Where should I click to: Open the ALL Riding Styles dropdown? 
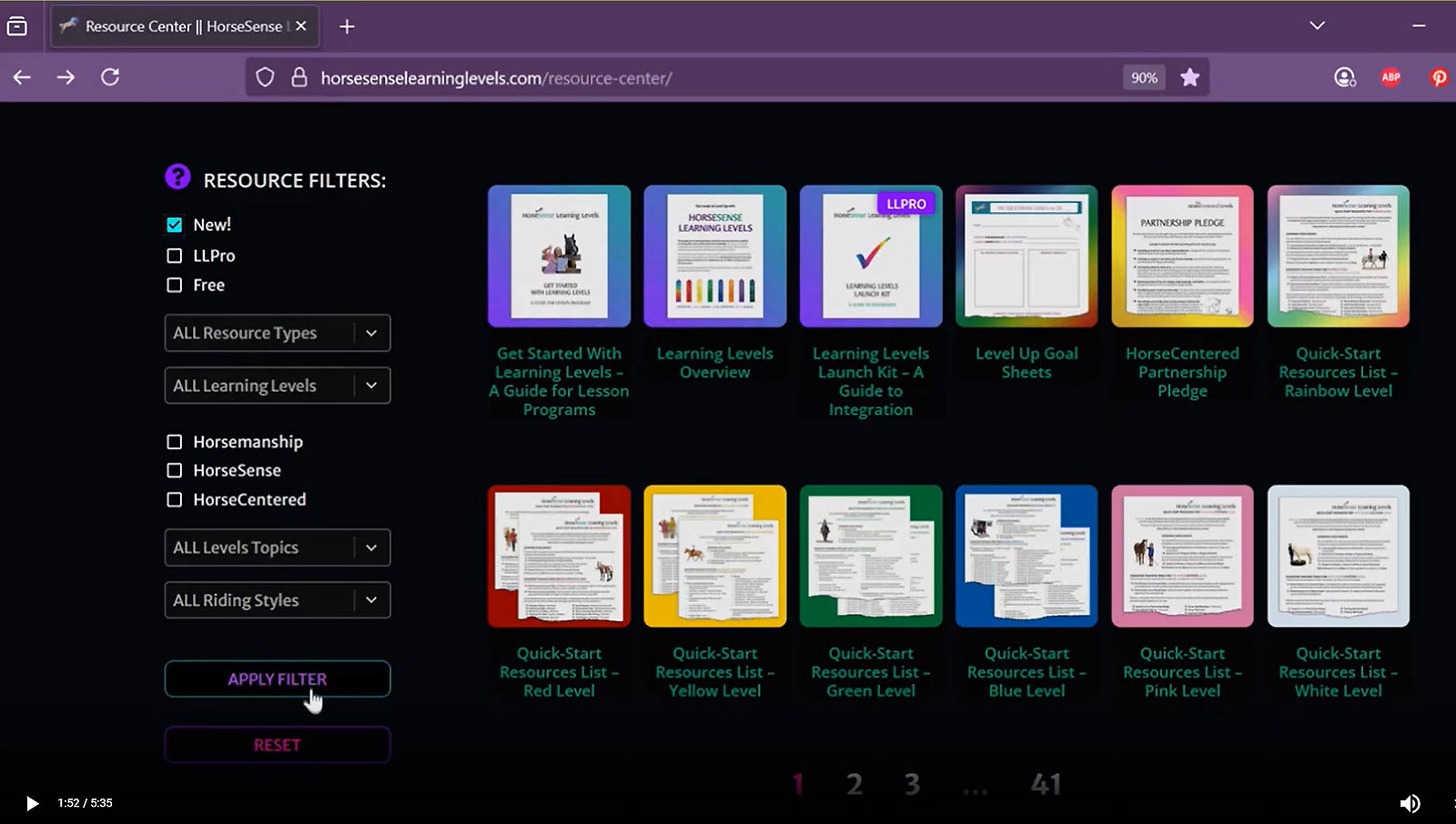278,600
